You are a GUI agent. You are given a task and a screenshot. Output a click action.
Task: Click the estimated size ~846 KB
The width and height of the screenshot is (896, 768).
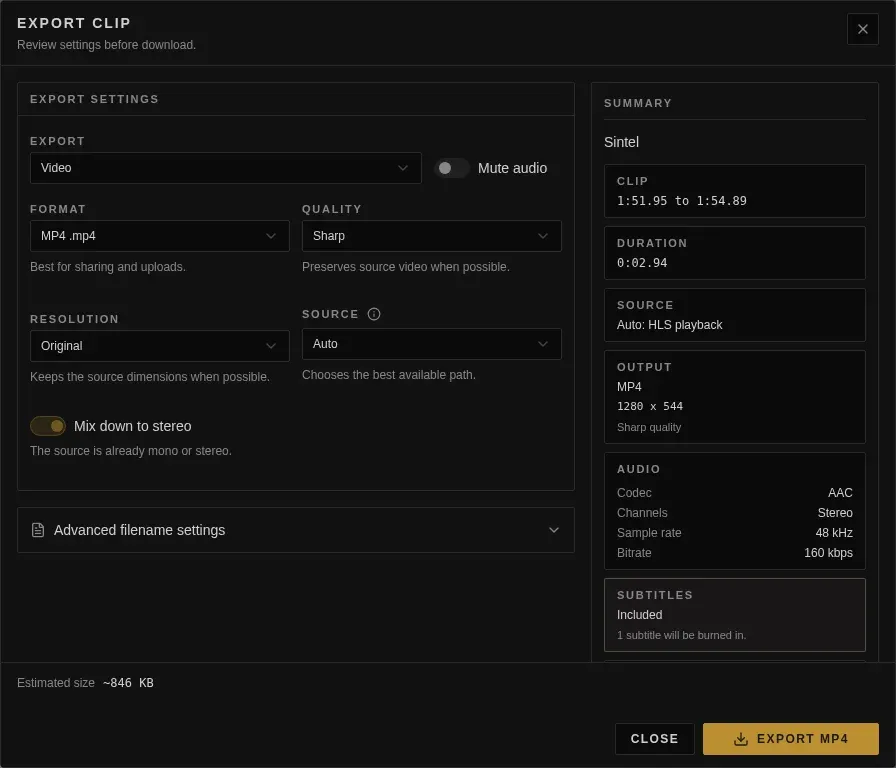tap(128, 683)
